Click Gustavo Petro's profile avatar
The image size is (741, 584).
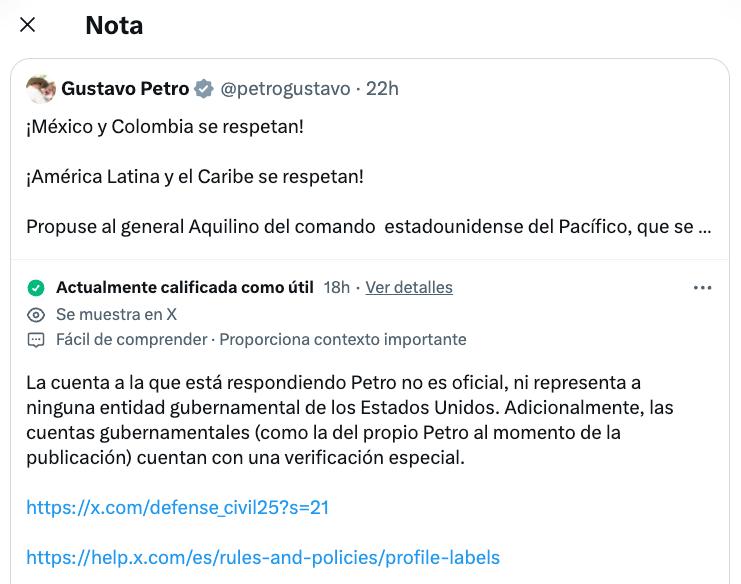tap(40, 89)
